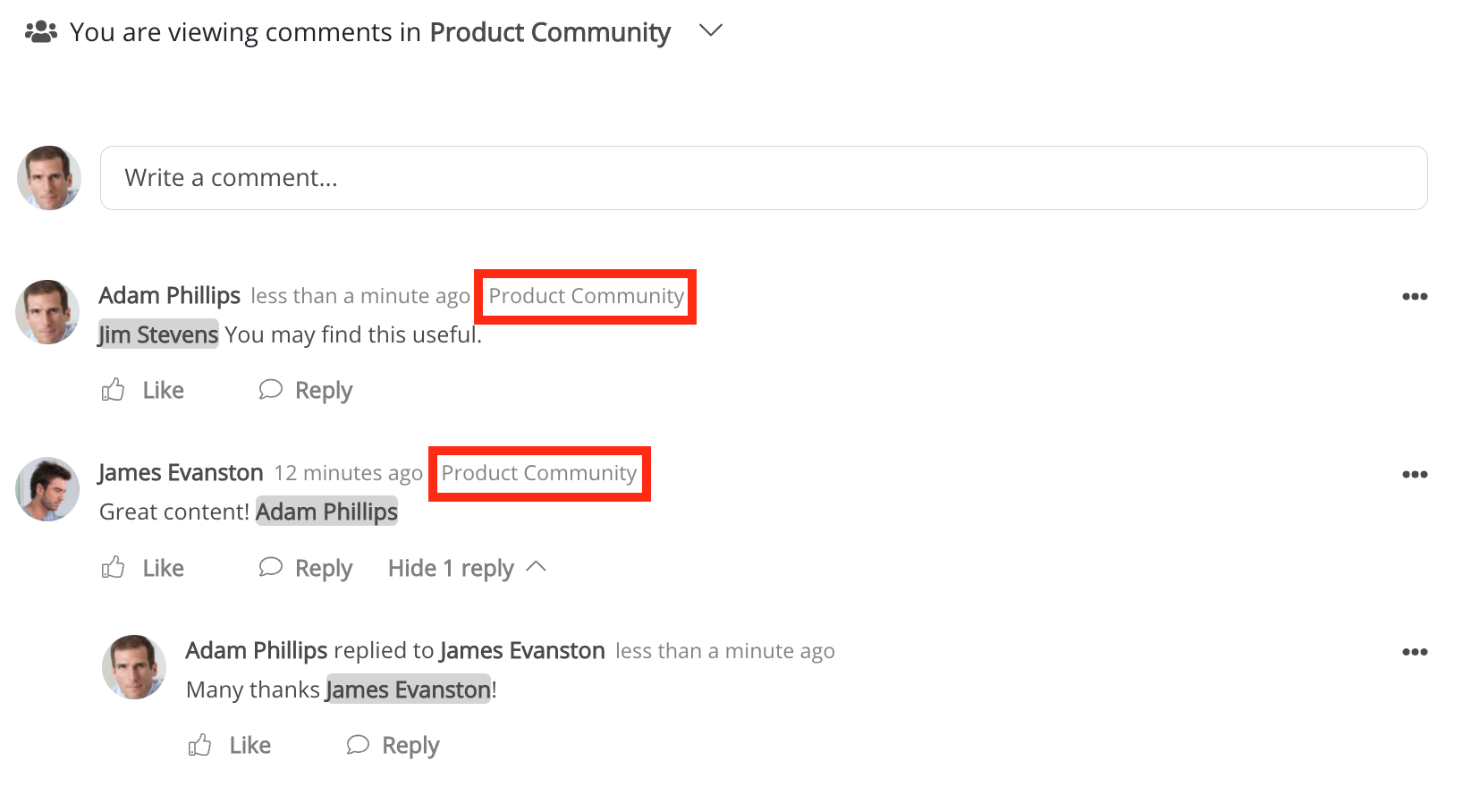Click the reply bubble icon on James Evanston's comment
The height and width of the screenshot is (812, 1463).
271,567
